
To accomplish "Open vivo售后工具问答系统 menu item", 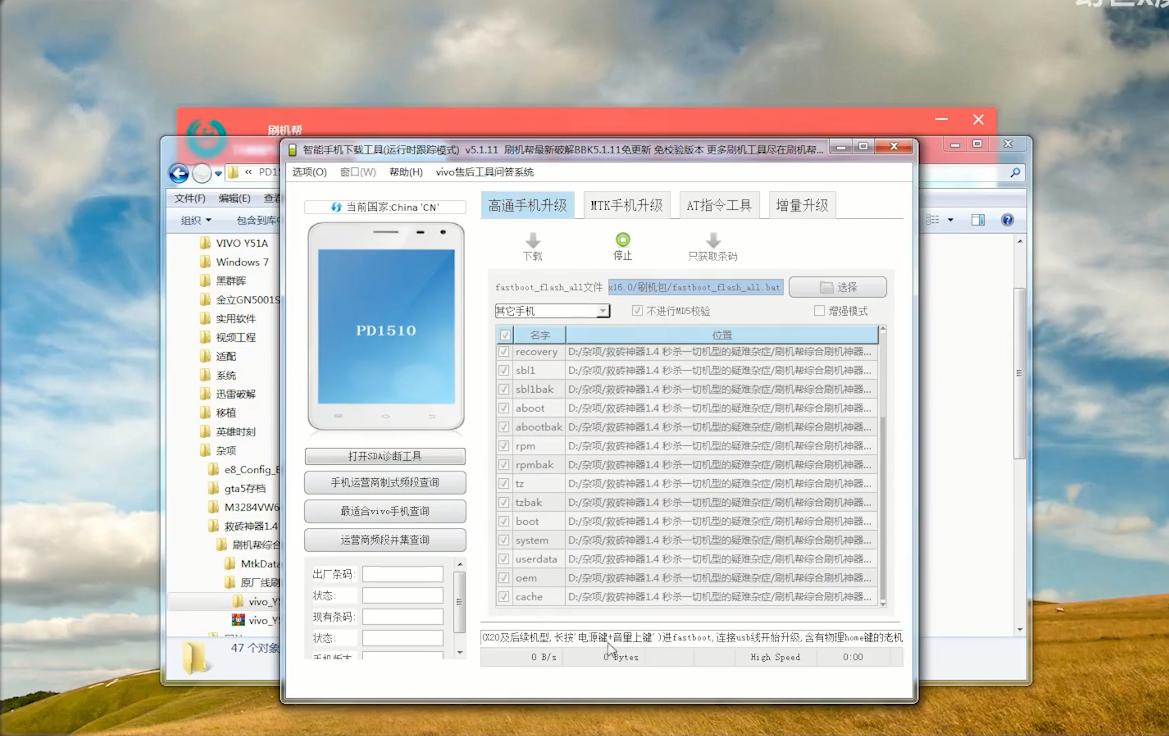I will click(x=485, y=172).
